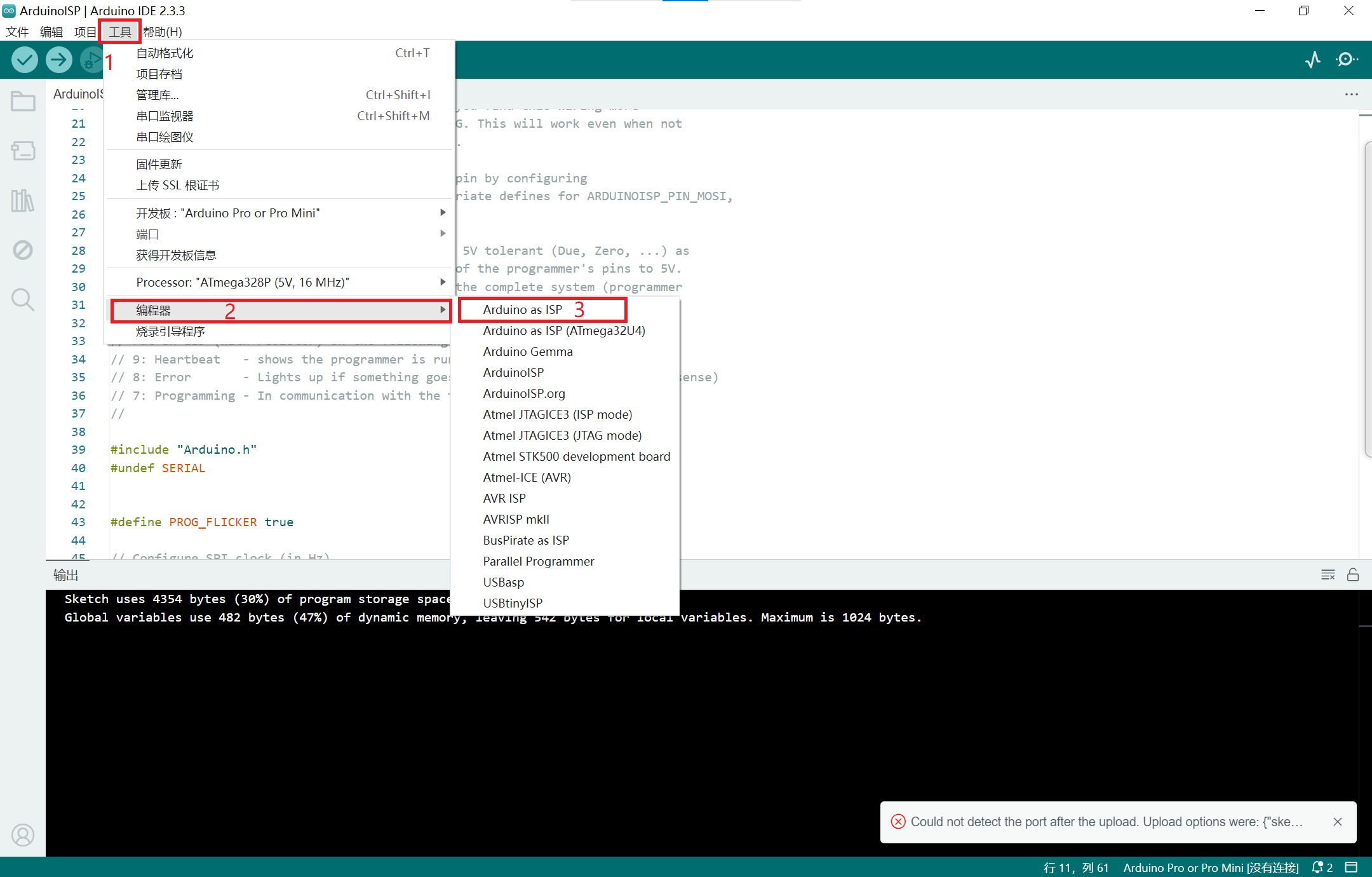Open the Serial Monitor icon
This screenshot has height=877, width=1372.
click(x=1347, y=60)
